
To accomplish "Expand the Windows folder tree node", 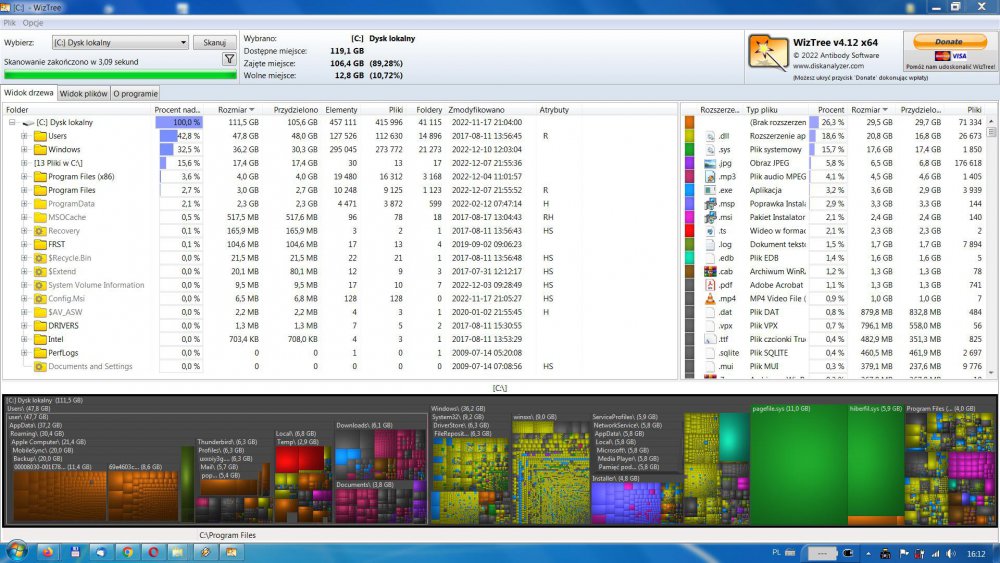I will click(x=24, y=150).
